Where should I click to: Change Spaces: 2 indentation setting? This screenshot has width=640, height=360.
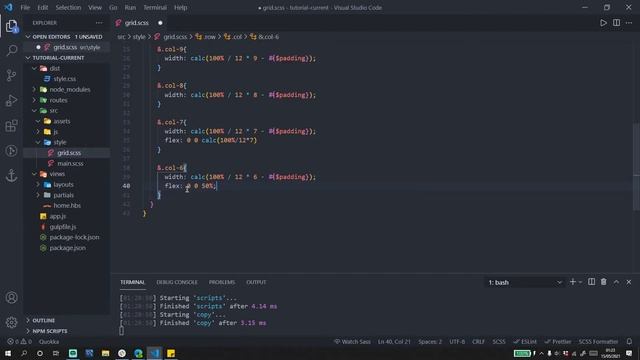click(x=430, y=342)
